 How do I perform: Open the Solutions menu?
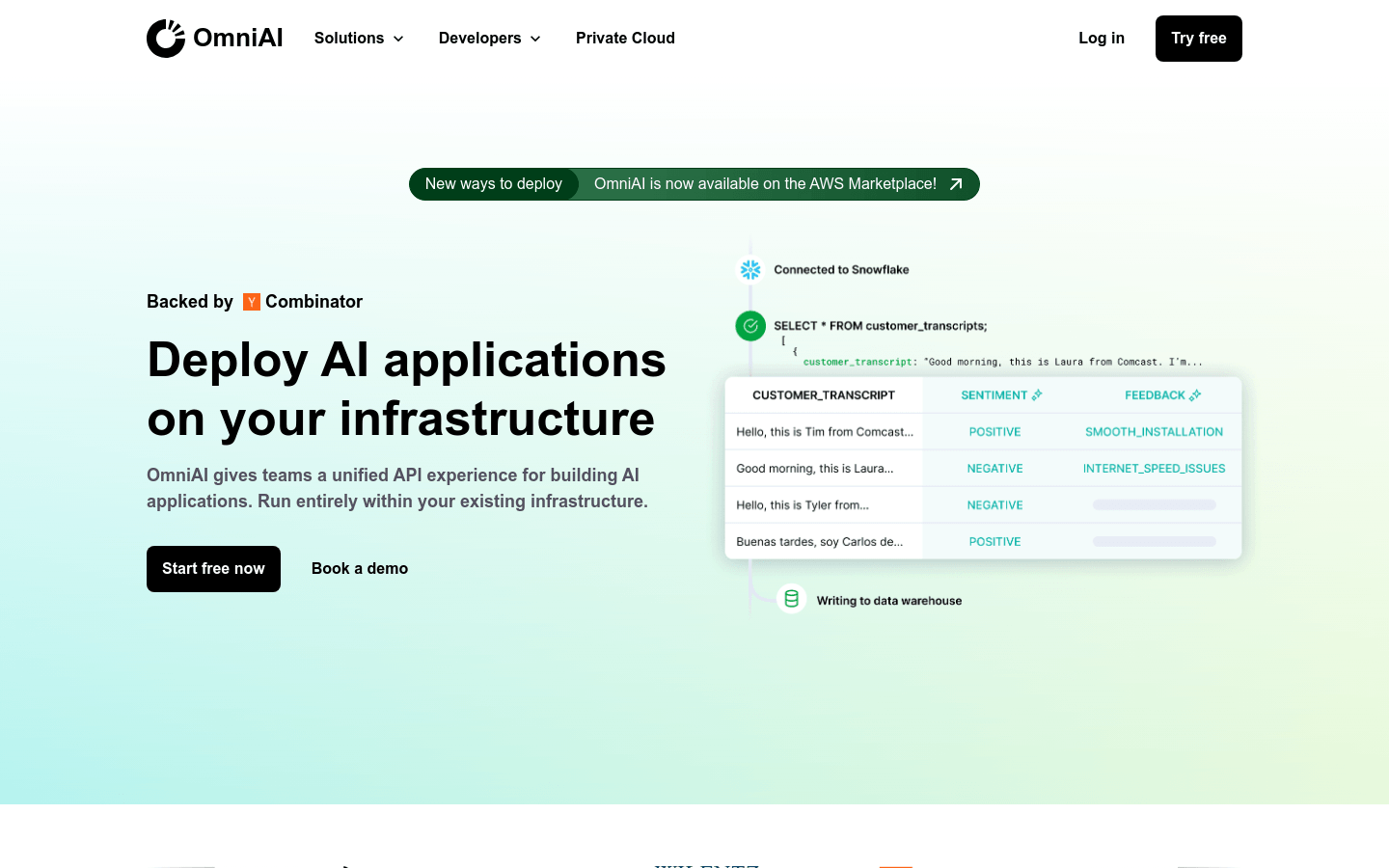(359, 39)
